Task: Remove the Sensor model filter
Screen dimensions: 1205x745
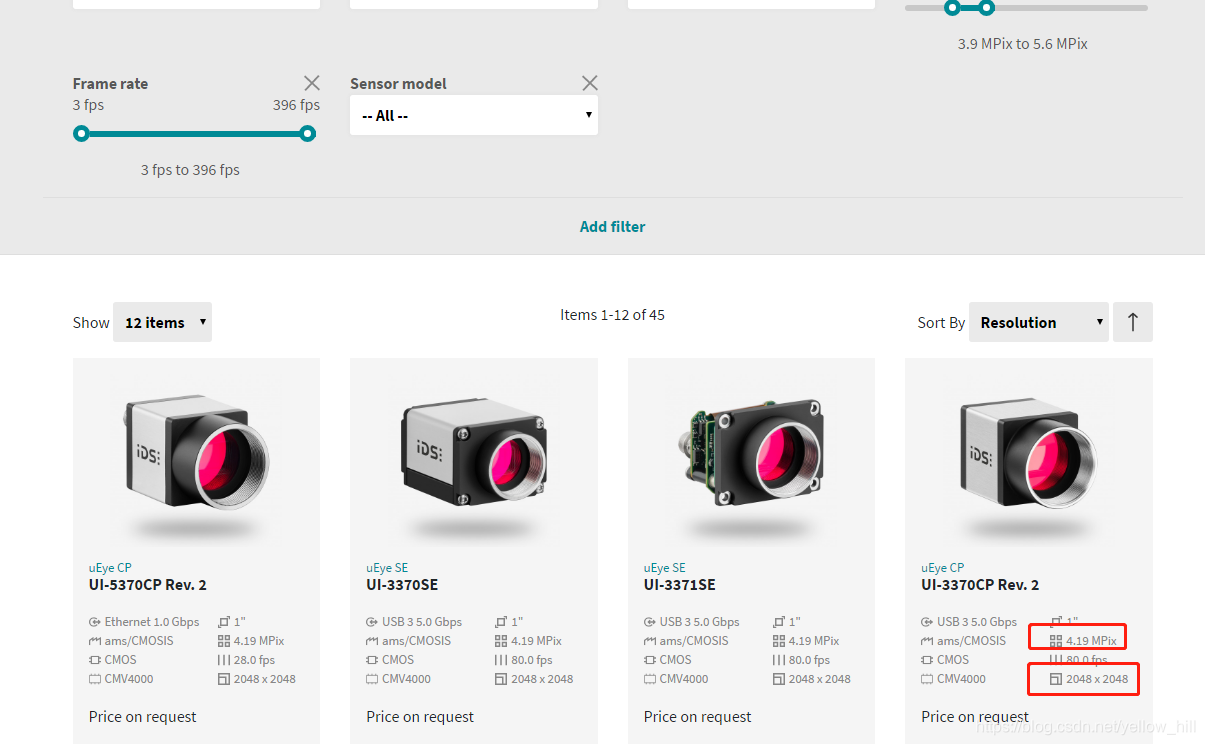Action: pyautogui.click(x=590, y=83)
